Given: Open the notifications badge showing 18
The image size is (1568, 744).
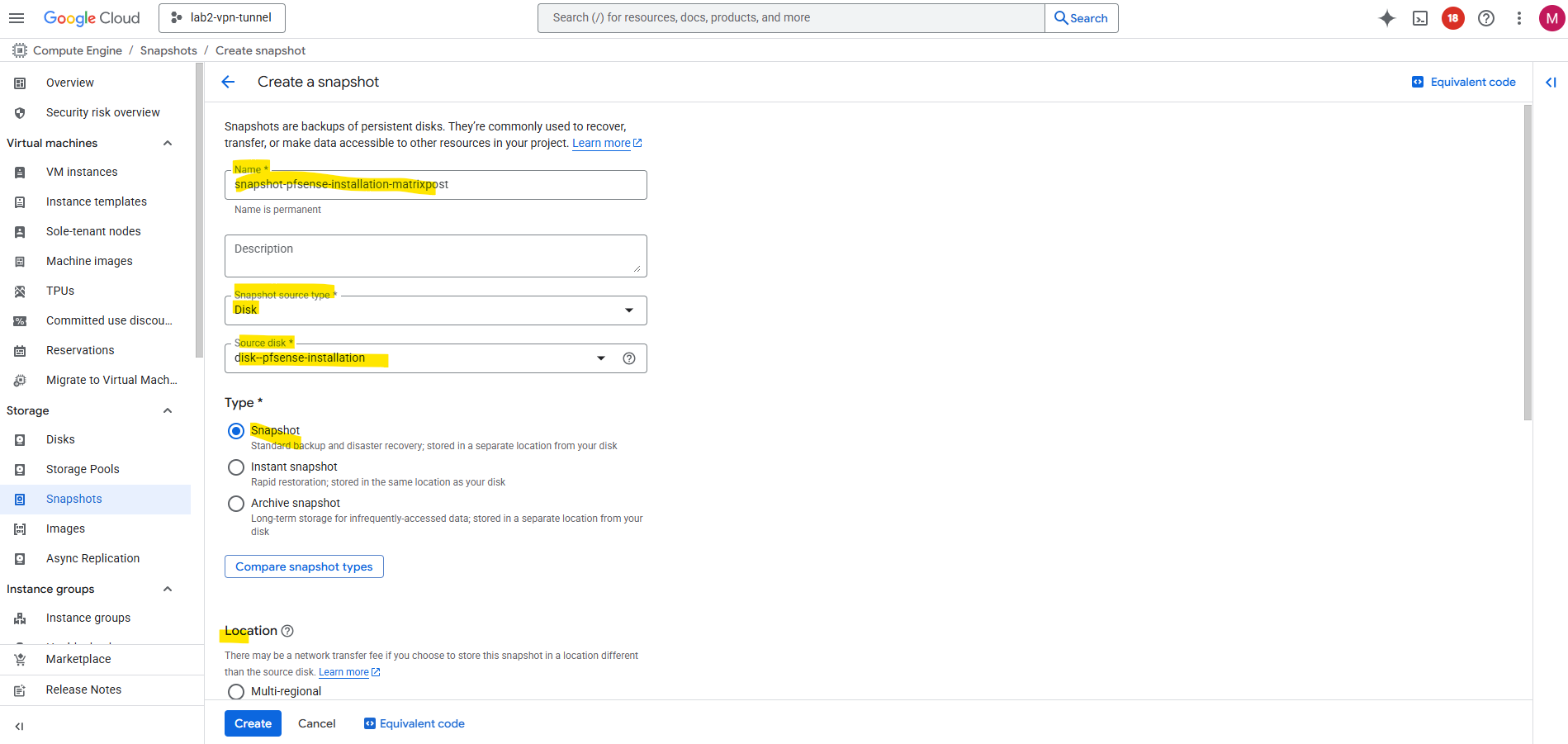Looking at the screenshot, I should tap(1452, 18).
